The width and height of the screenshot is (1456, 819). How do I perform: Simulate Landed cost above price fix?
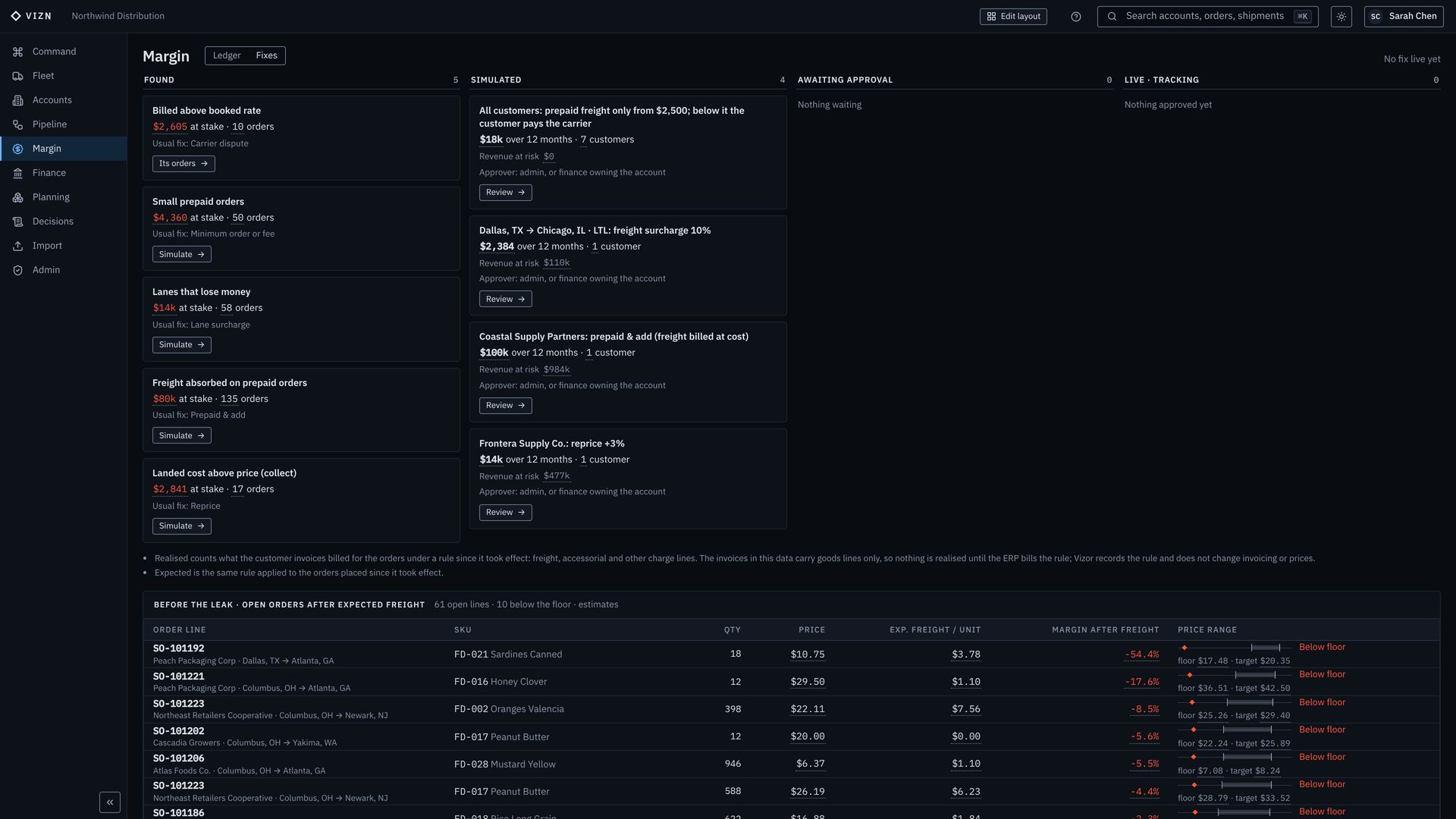[182, 526]
